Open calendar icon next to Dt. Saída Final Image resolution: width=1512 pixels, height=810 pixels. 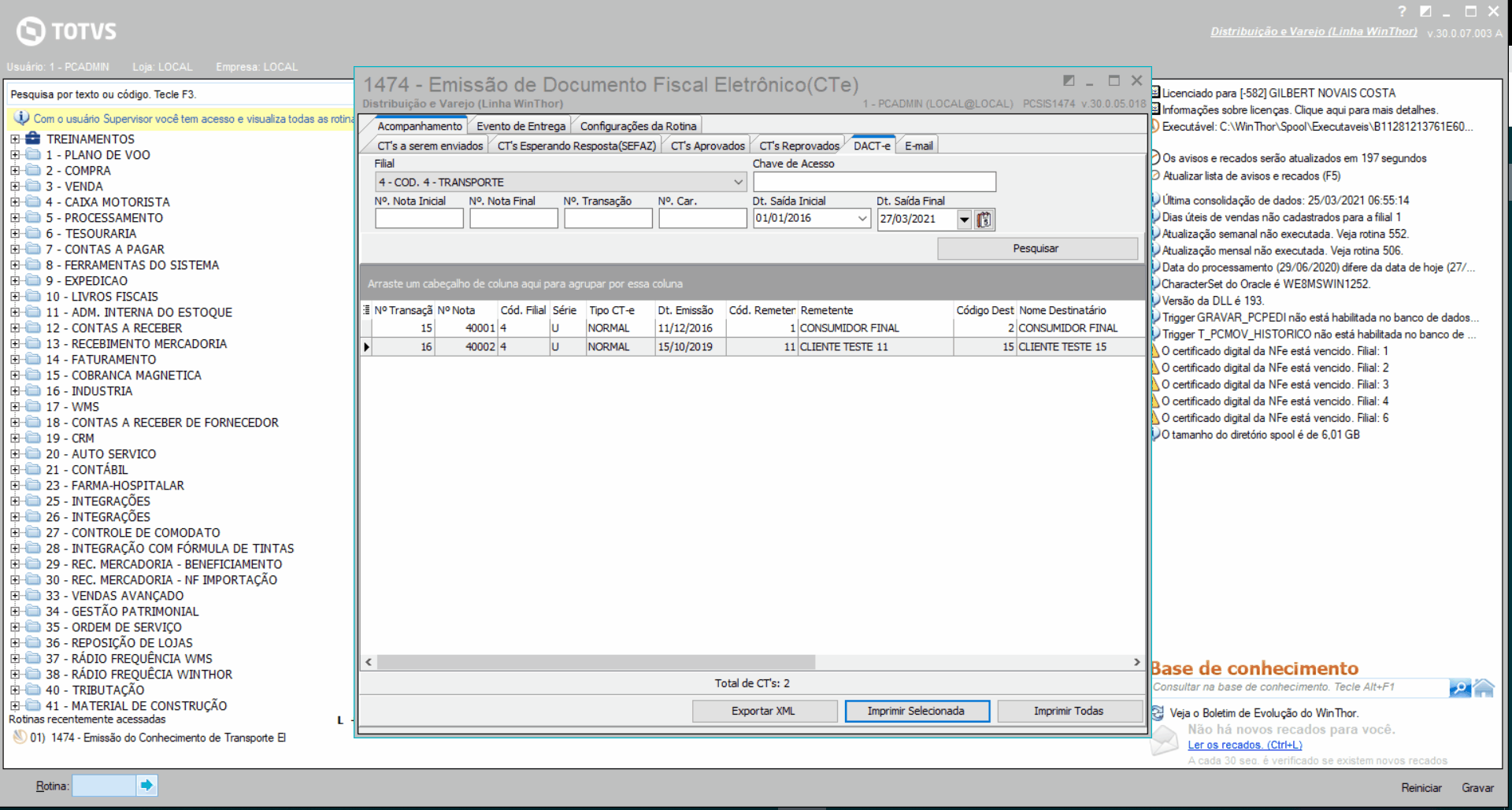click(x=984, y=220)
